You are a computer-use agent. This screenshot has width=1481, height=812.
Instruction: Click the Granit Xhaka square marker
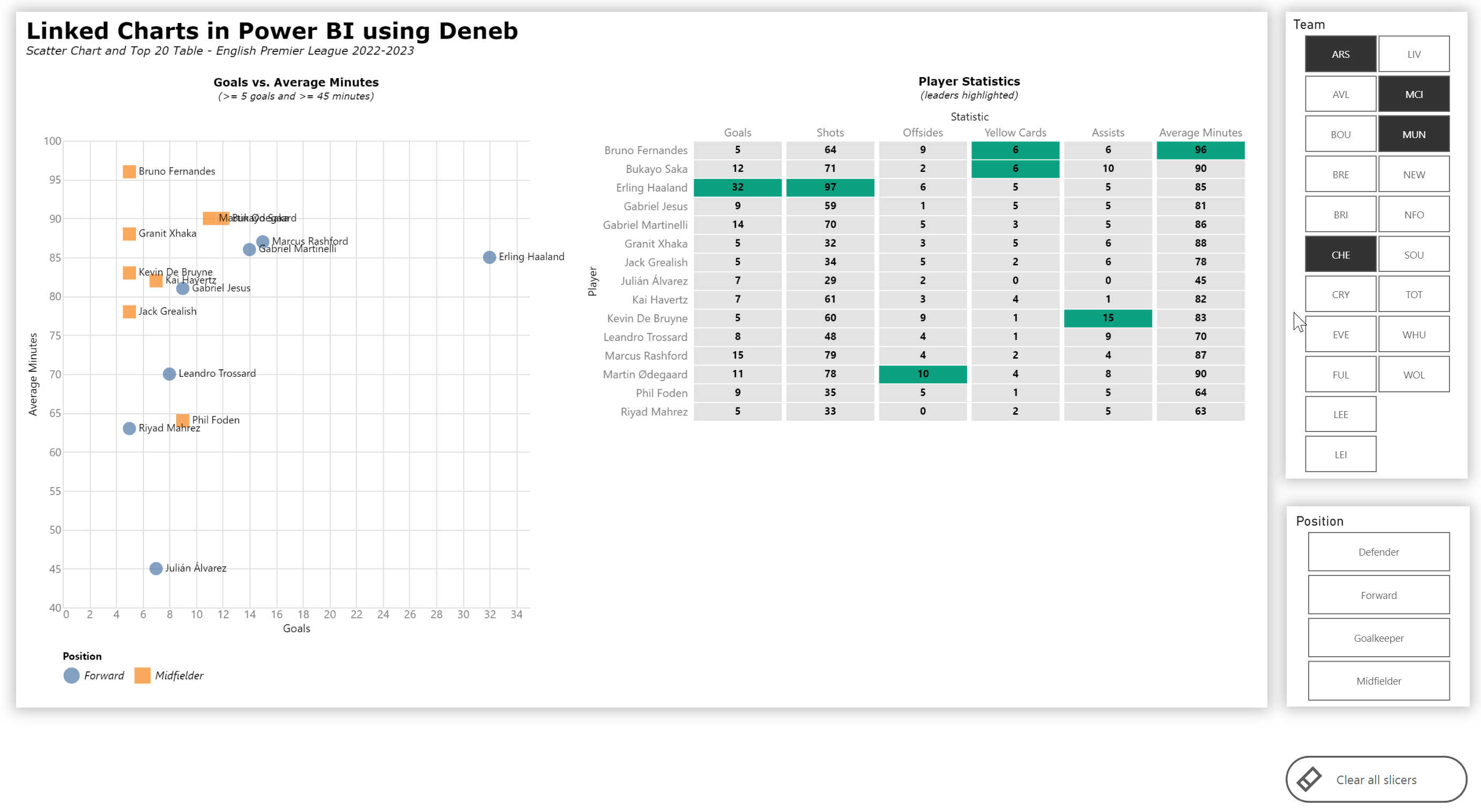(x=130, y=233)
